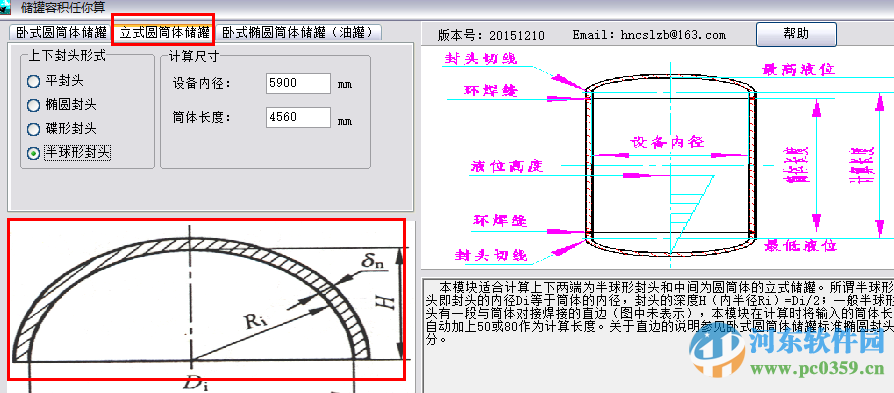This screenshot has width=894, height=393.
Task: Click the 设备内径 input field with 5900
Action: 298,83
